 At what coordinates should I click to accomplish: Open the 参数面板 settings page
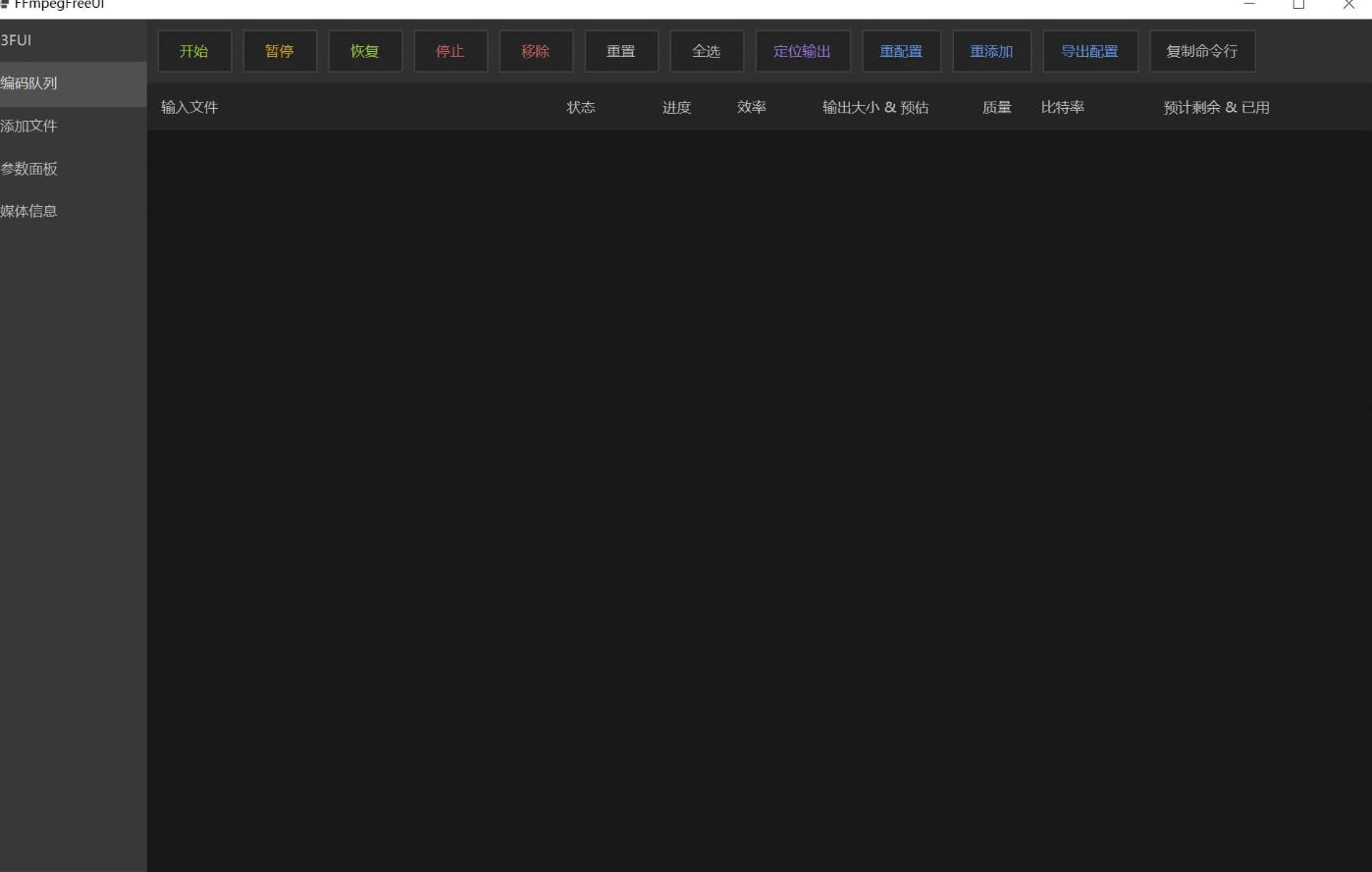[x=29, y=168]
